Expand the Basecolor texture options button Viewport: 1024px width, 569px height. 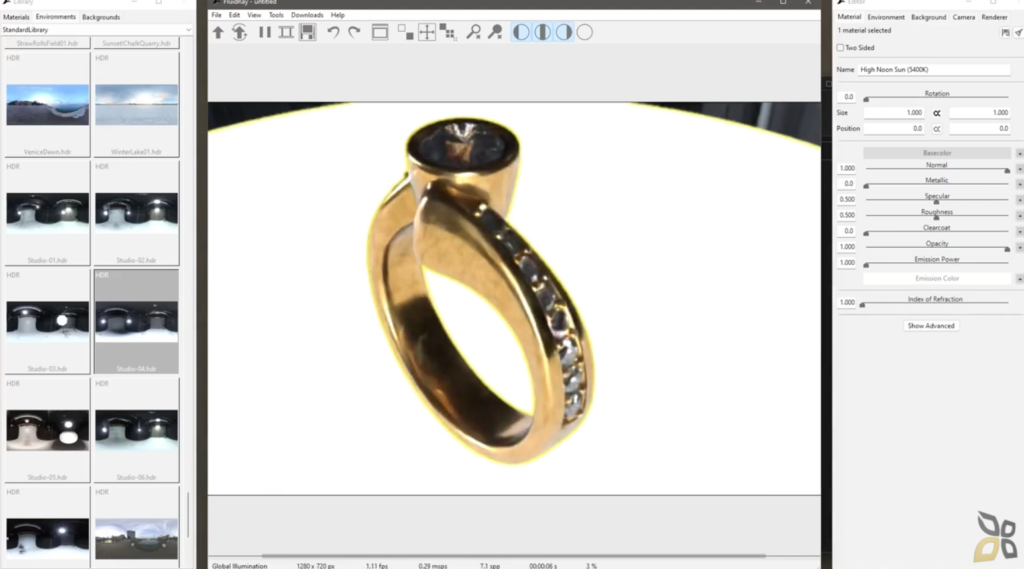[x=1019, y=153]
